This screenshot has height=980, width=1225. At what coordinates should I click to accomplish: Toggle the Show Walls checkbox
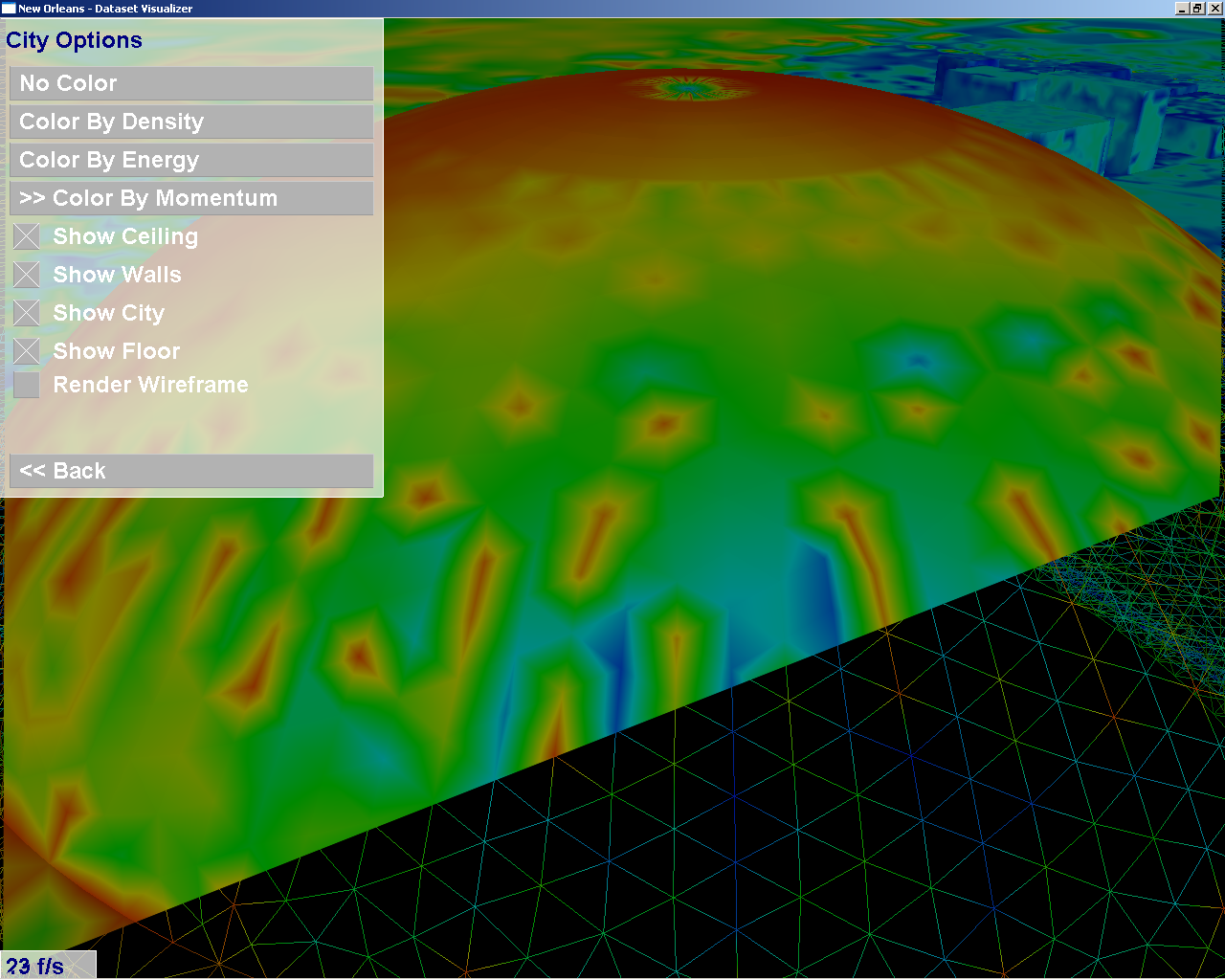pos(27,275)
